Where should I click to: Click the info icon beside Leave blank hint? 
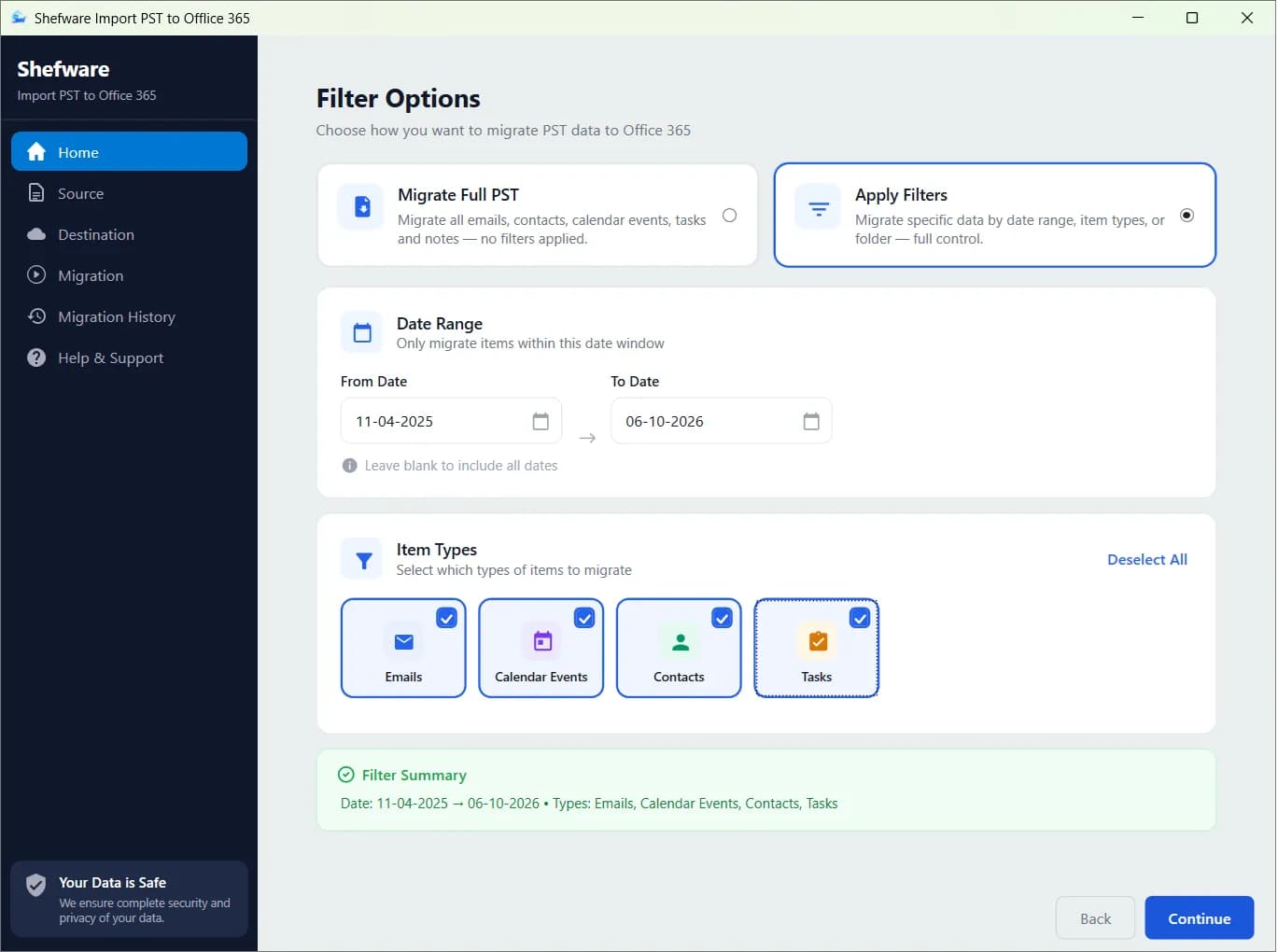tap(349, 466)
